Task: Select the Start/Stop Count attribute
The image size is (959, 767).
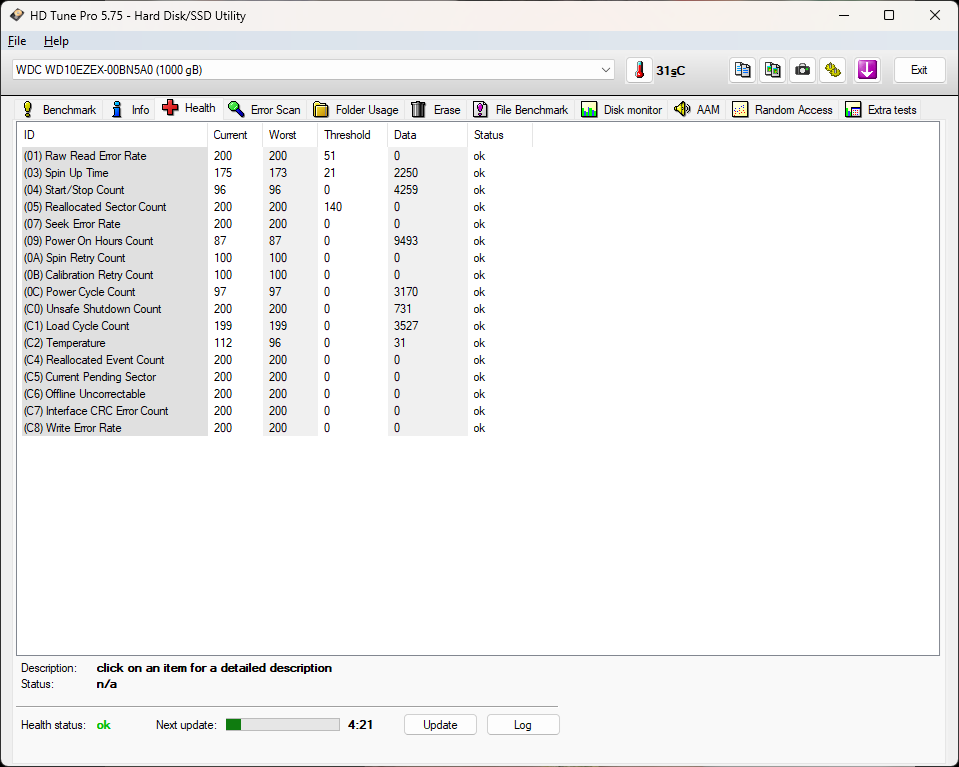Action: click(x=276, y=190)
